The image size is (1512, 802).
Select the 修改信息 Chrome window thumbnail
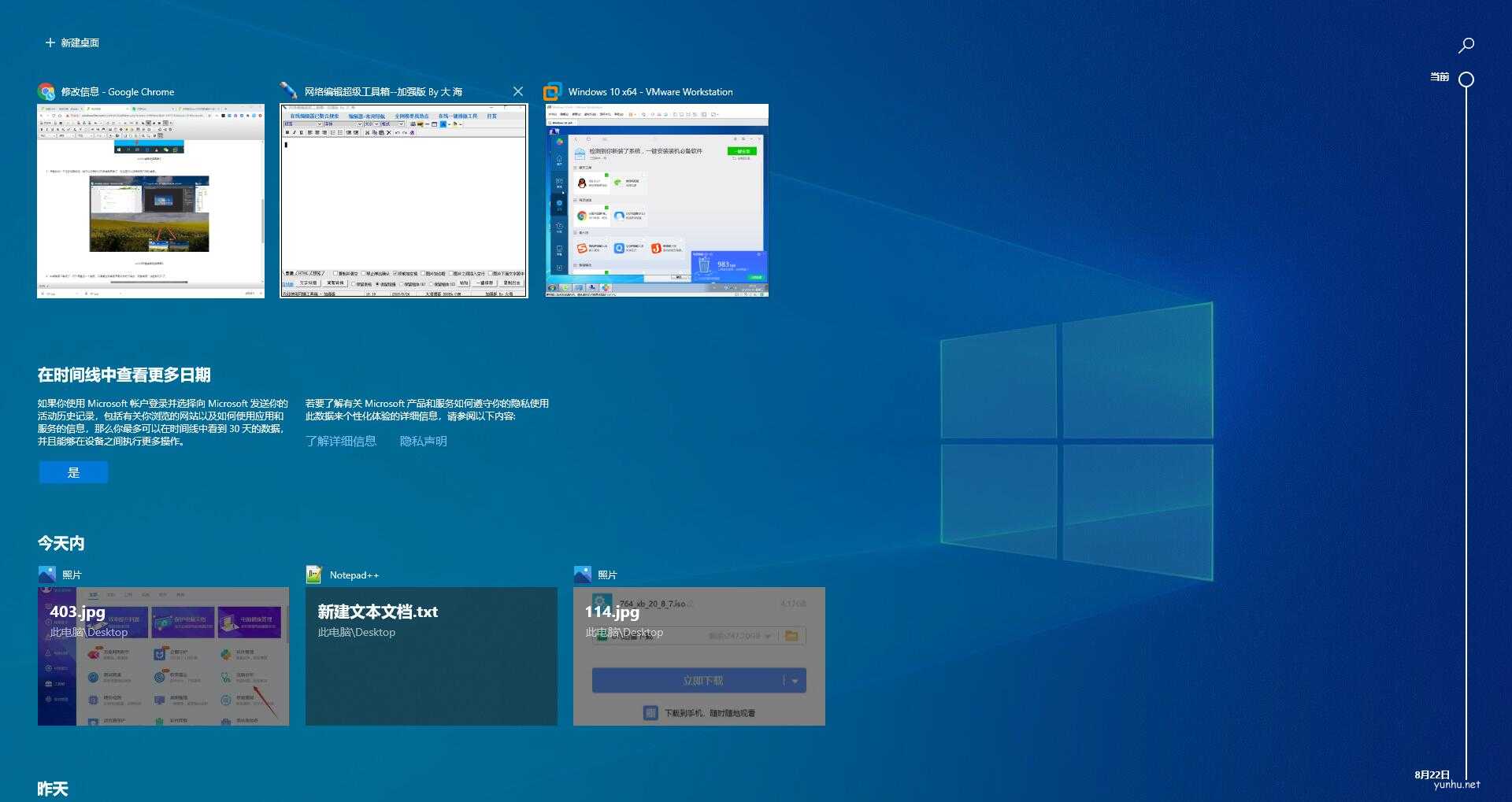(x=150, y=201)
